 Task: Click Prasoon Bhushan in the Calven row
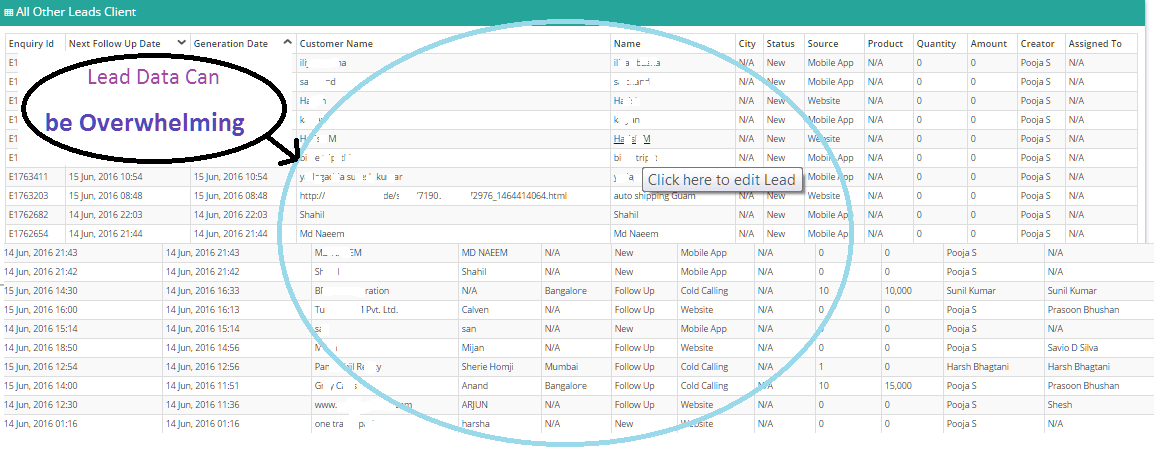pos(1083,310)
